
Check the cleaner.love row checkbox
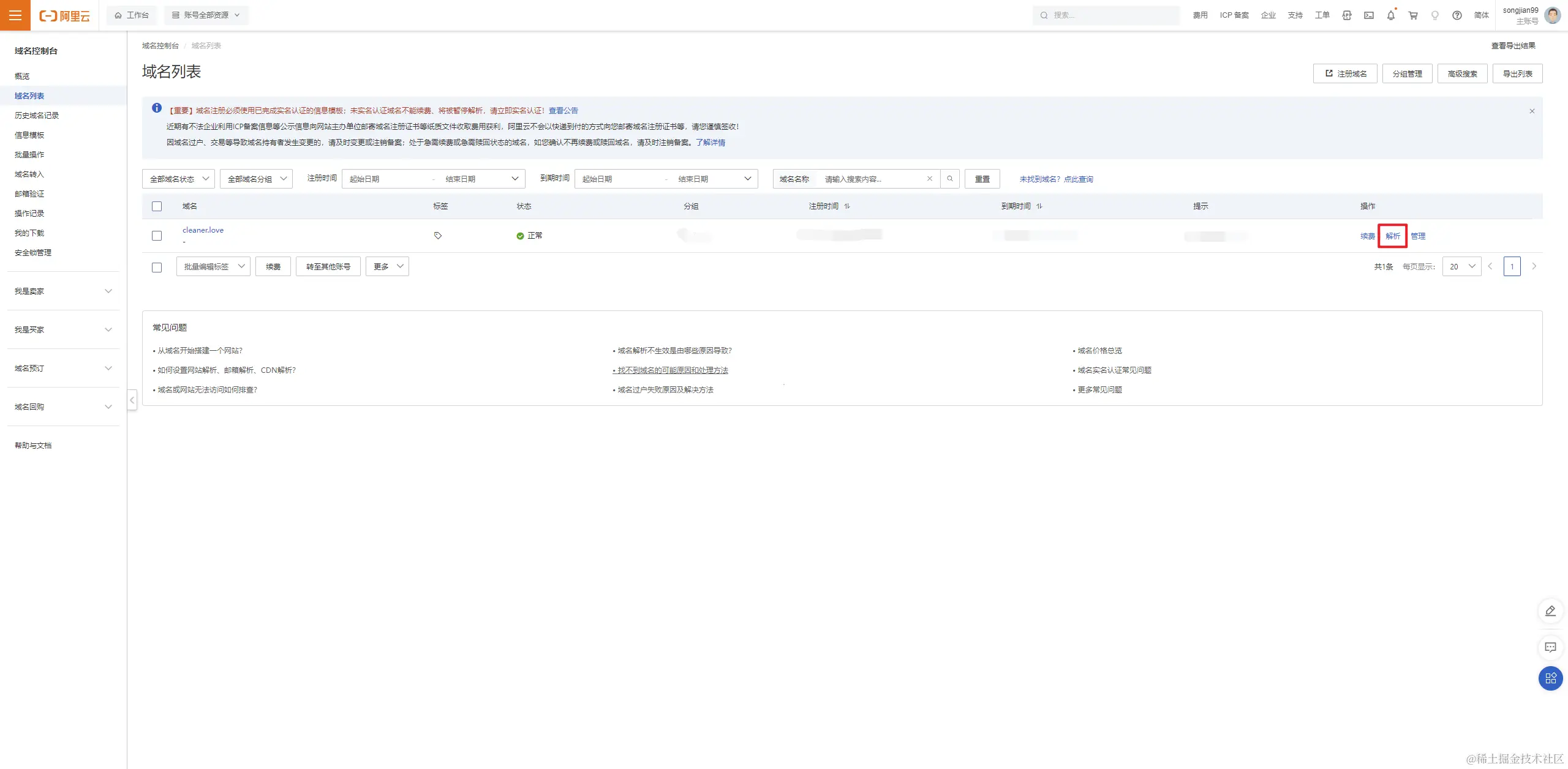tap(157, 236)
